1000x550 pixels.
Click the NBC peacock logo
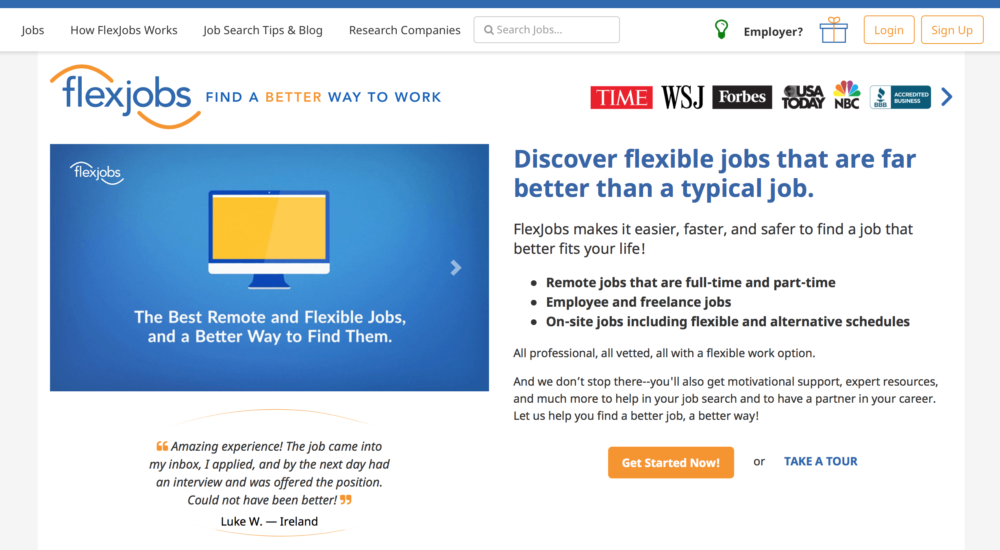tap(847, 95)
